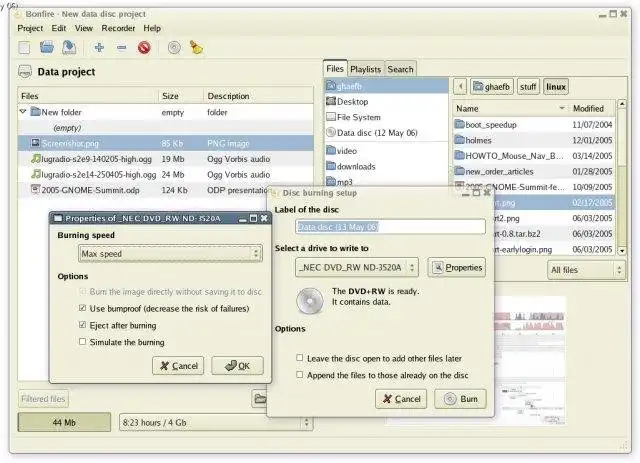Select lugradio-s2e14-250405-high.ogg row
This screenshot has width=640, height=463.
[165, 174]
